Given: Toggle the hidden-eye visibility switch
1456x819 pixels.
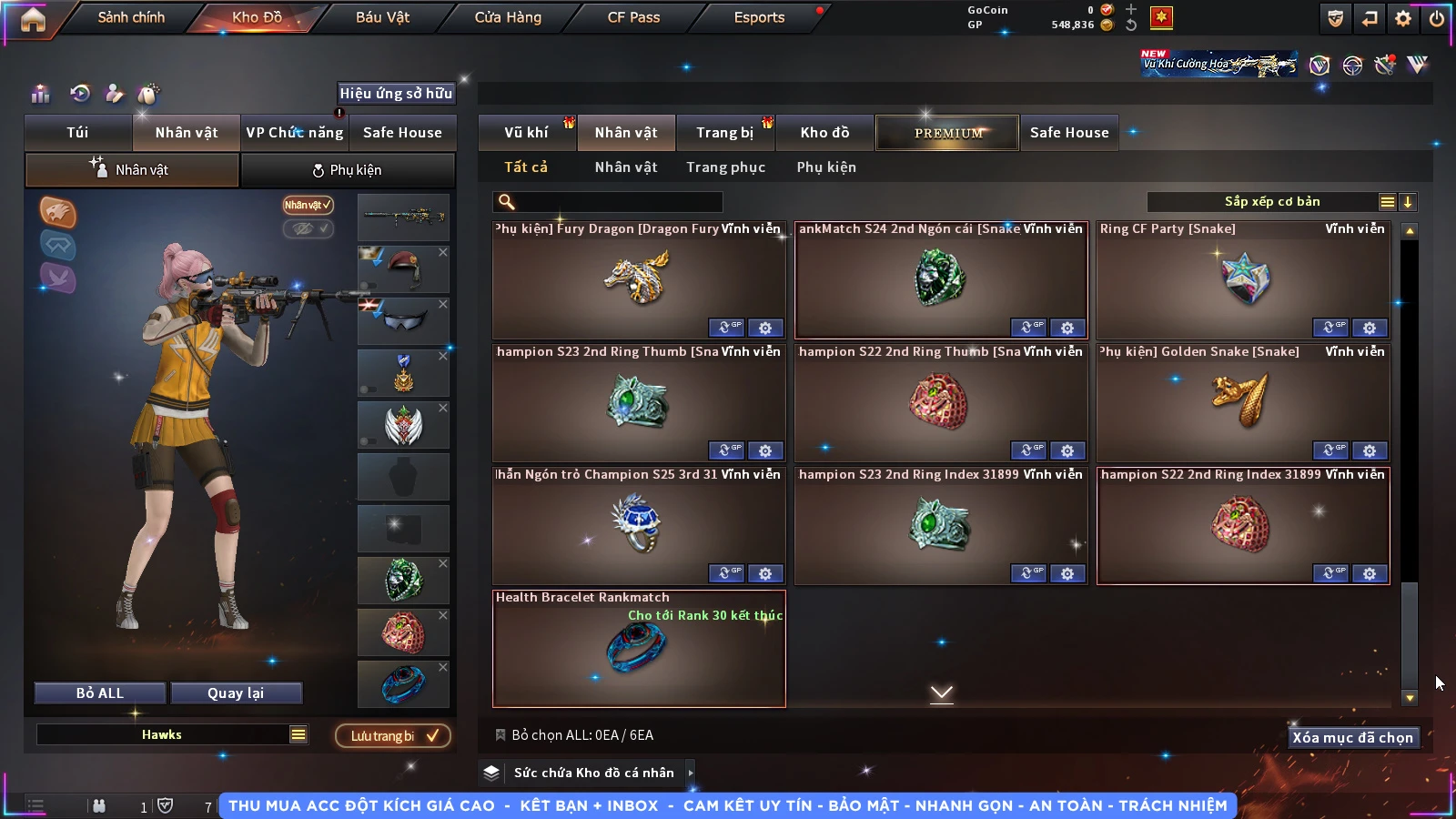Looking at the screenshot, I should coord(308,228).
